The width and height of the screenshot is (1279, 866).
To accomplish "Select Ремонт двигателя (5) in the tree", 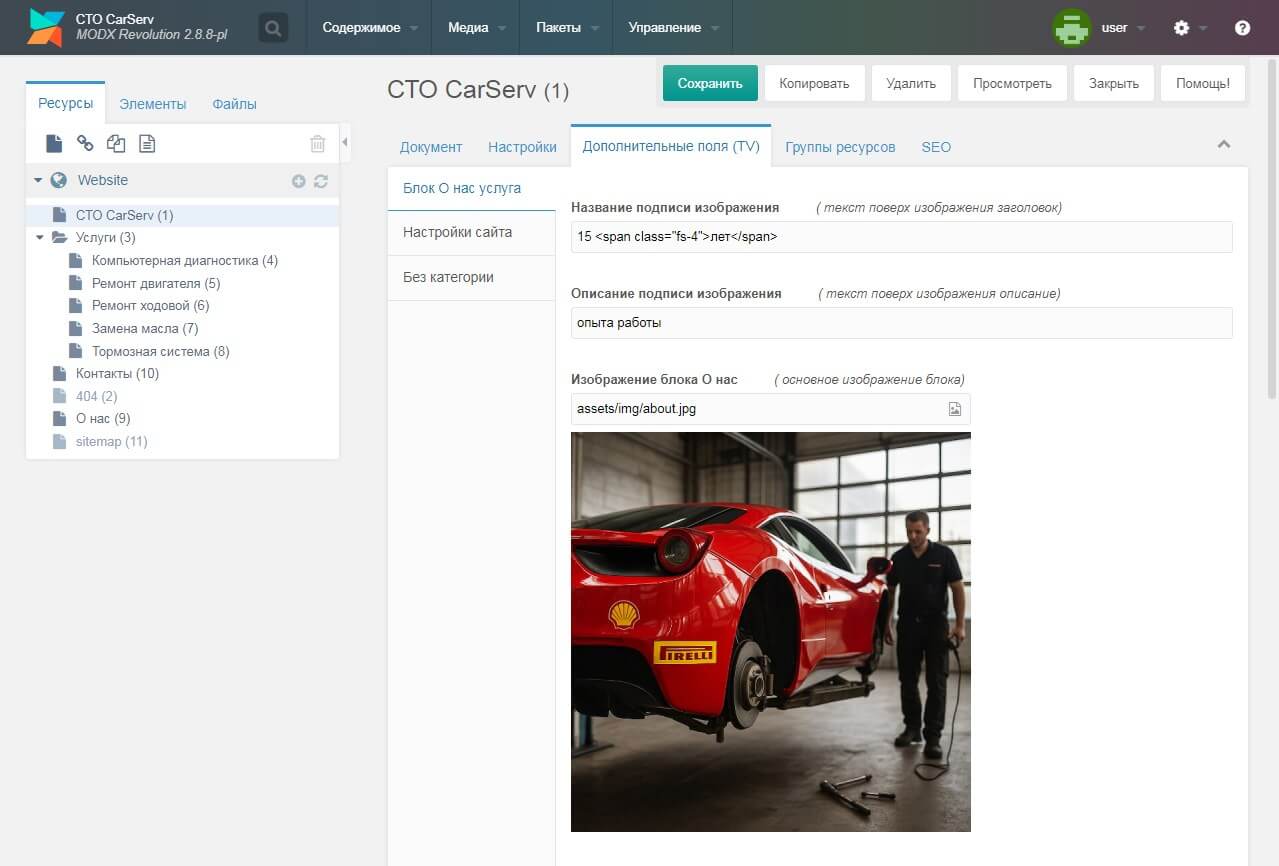I will [x=155, y=283].
